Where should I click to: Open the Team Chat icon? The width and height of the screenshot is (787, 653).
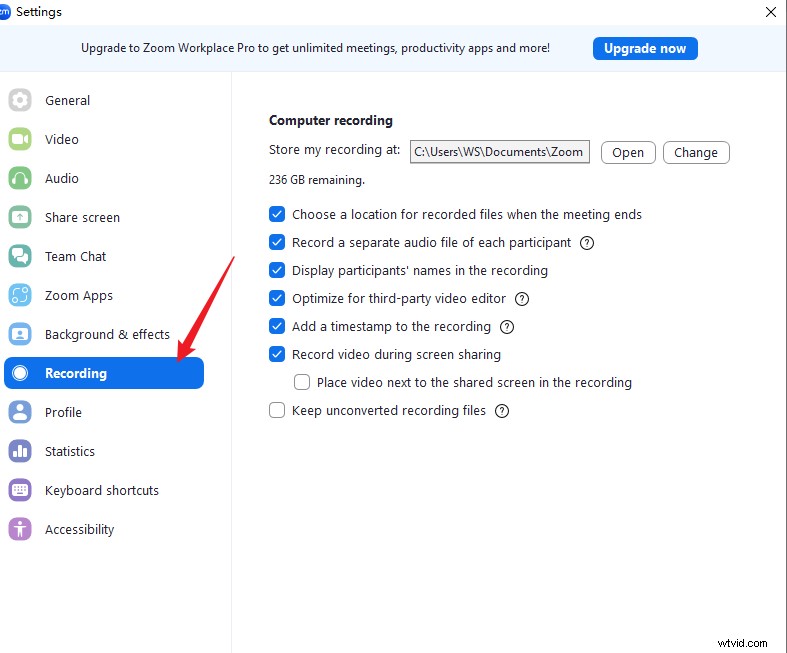click(x=20, y=256)
